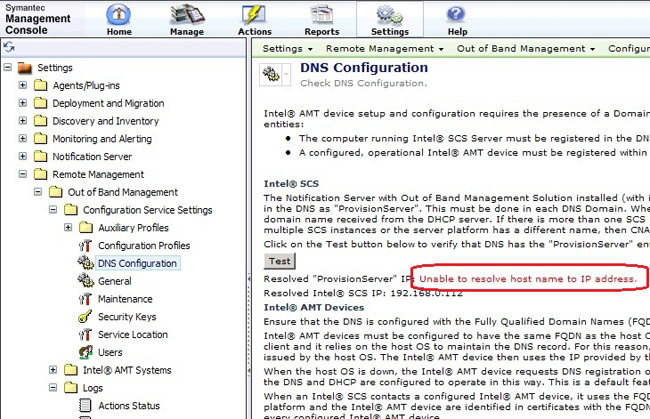Screen dimensions: 650x419
Task: Select Security Keys in the tree
Action: 127,317
